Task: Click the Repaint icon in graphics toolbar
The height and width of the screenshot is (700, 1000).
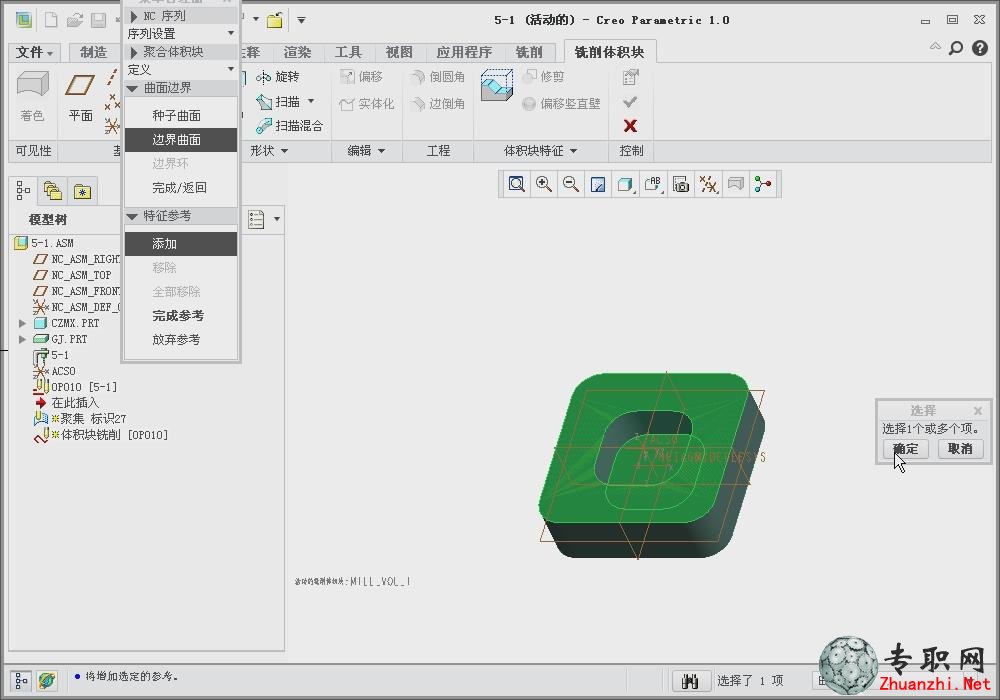Action: tap(598, 184)
